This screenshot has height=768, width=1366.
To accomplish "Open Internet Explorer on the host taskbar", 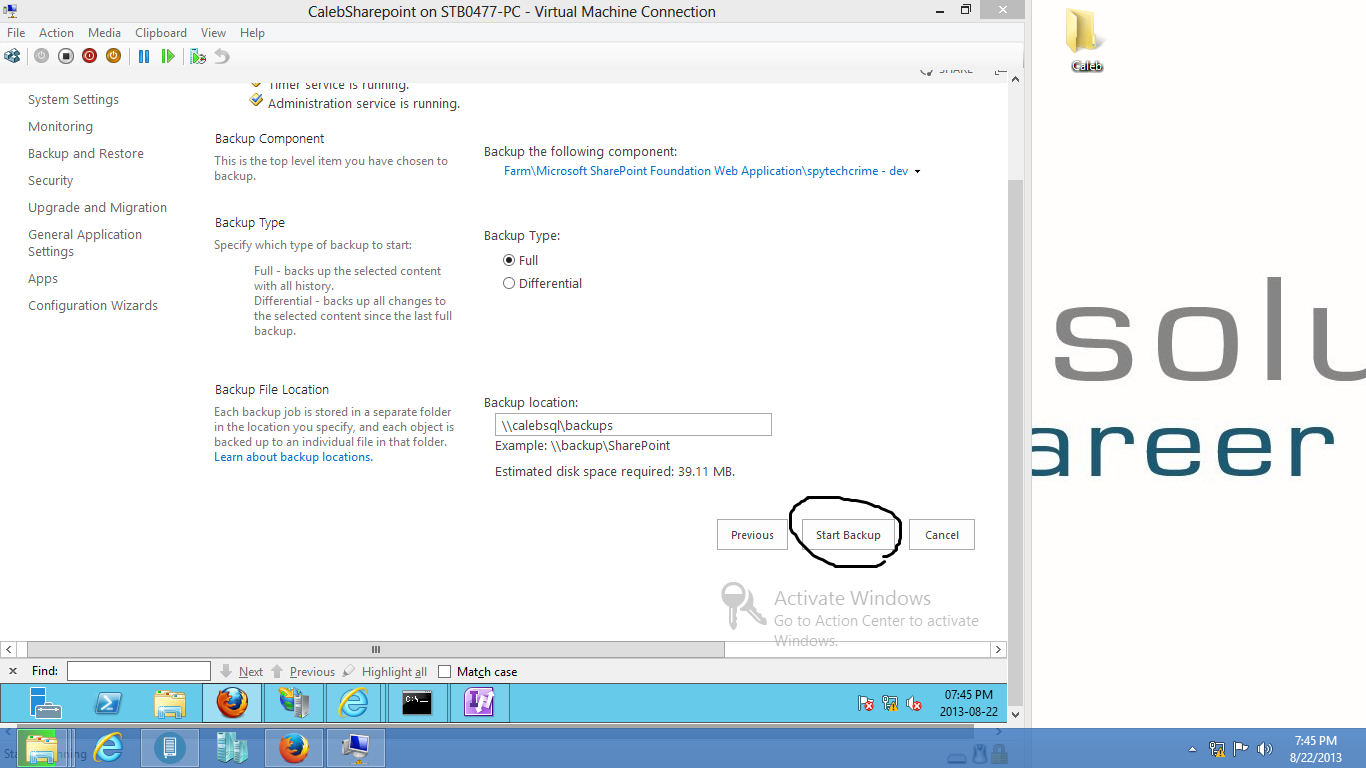I will click(108, 748).
